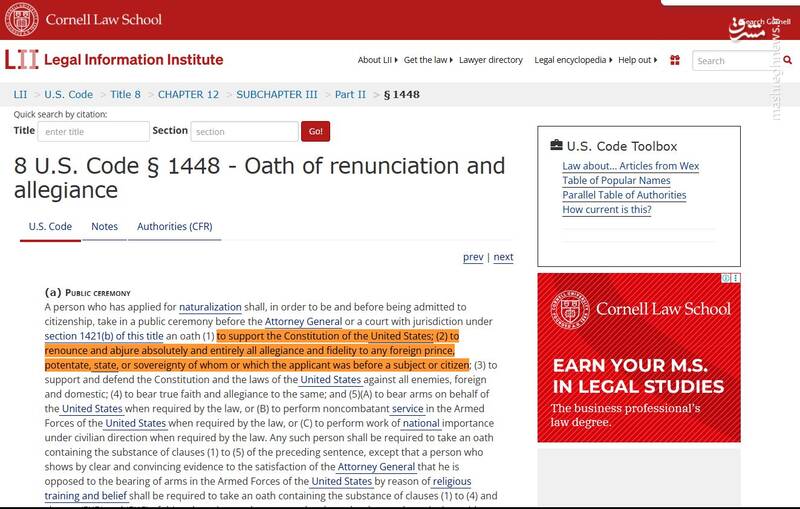The width and height of the screenshot is (800, 509).
Task: Click the LII logo in header
Action: pos(21,60)
